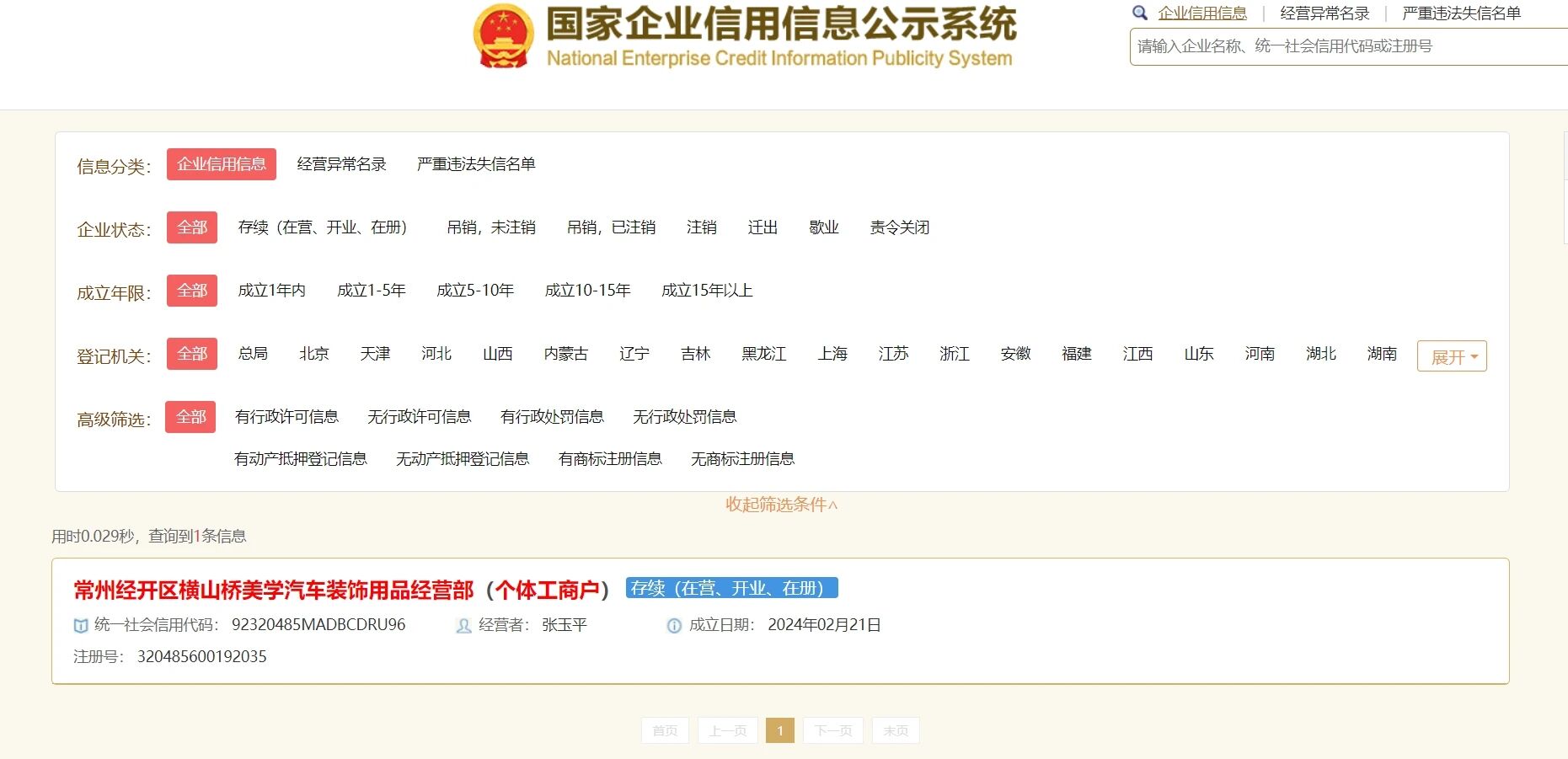Viewport: 1568px width, 759px height.
Task: Select 全部 in 成立年限 filter
Action: pyautogui.click(x=192, y=291)
